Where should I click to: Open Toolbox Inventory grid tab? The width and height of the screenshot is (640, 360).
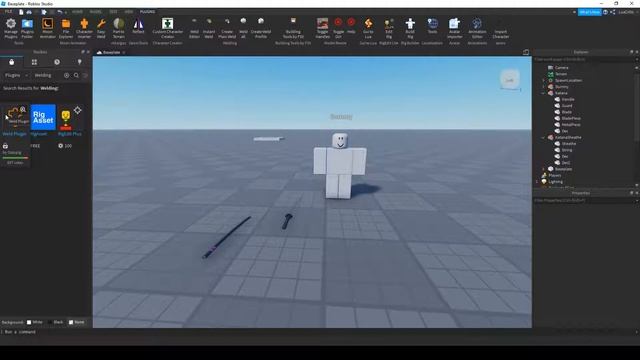click(x=34, y=62)
